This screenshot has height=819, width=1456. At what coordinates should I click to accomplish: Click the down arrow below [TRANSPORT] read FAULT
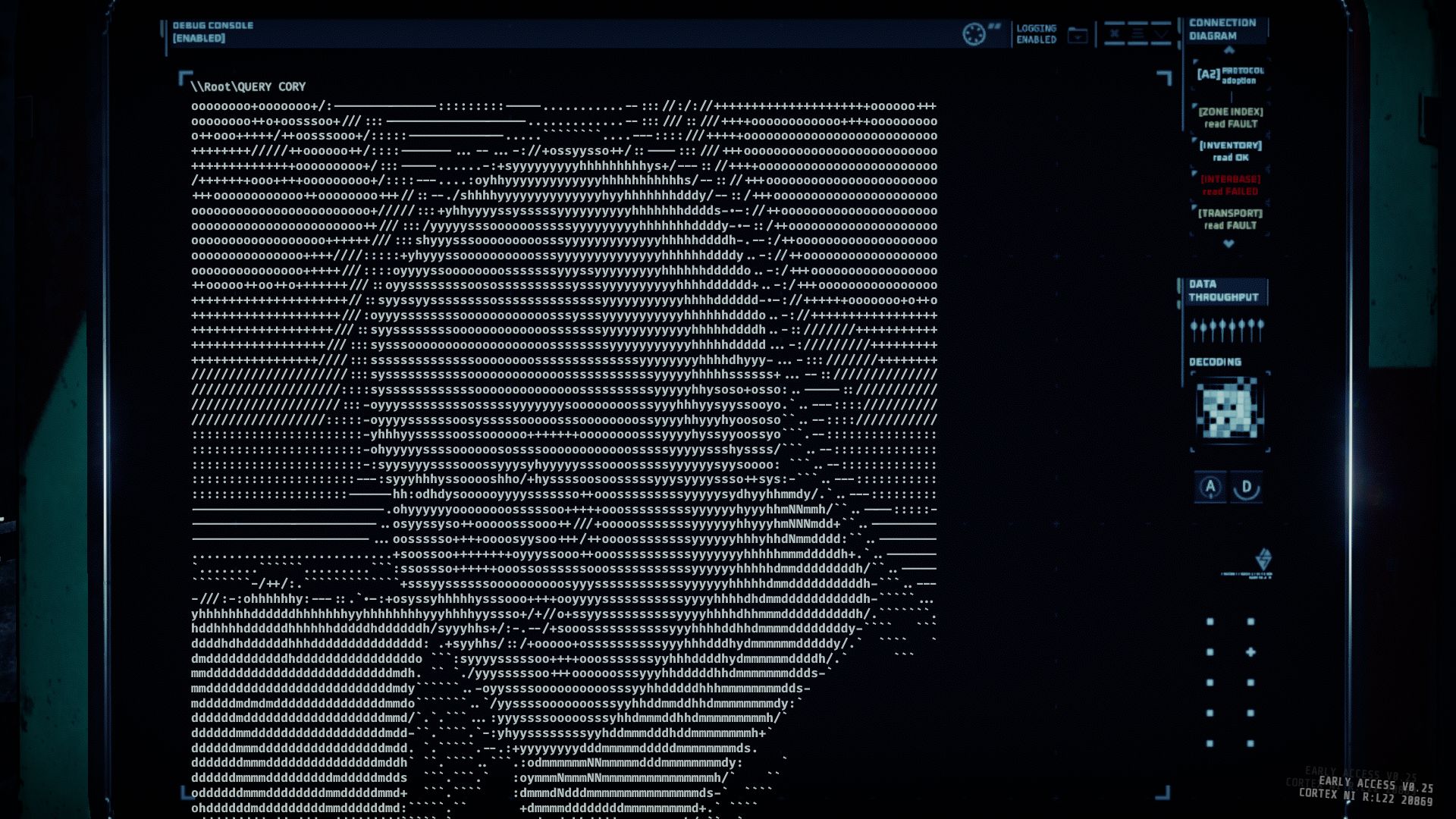point(1229,244)
